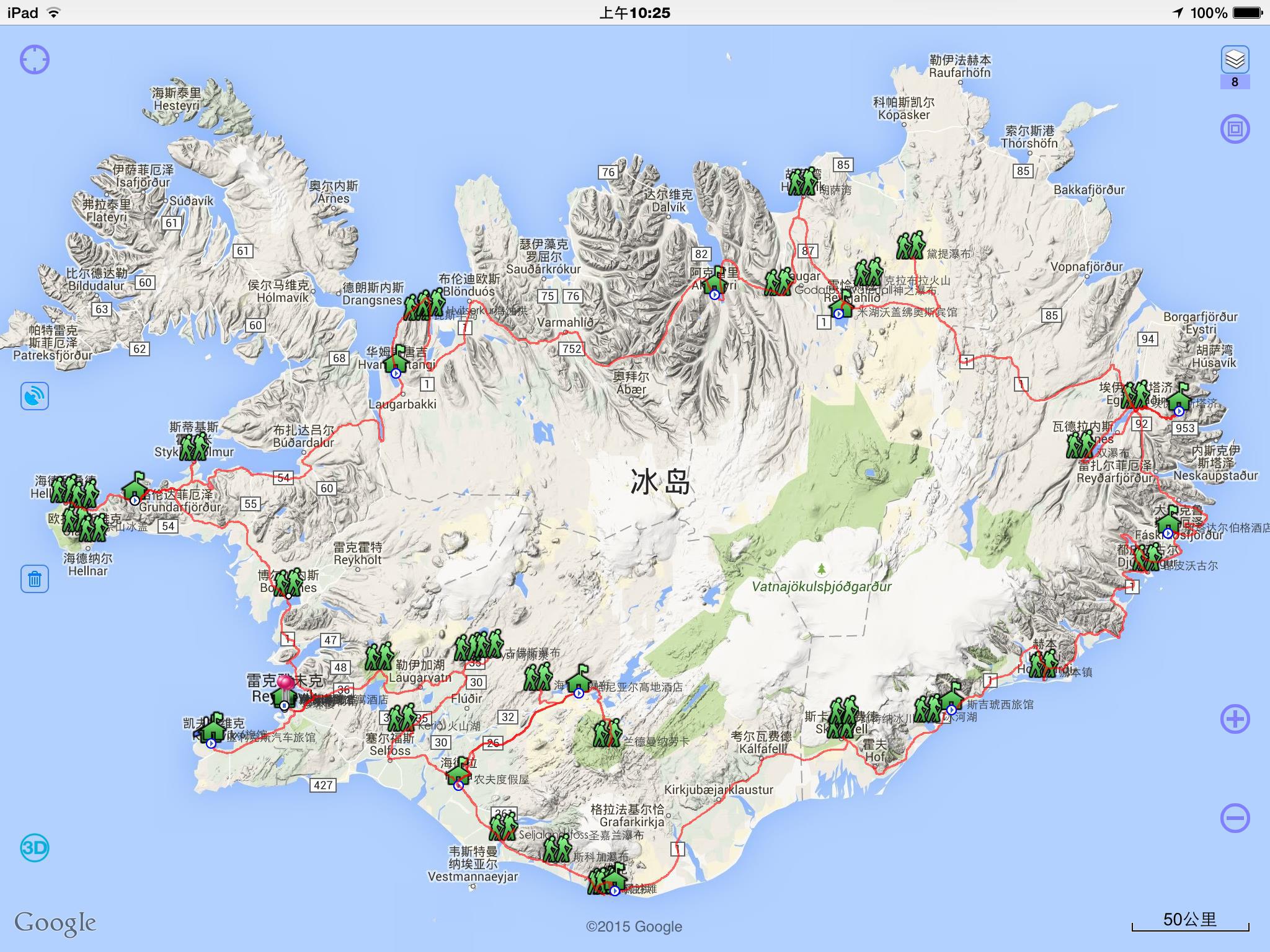Screen dimensions: 1270x952
Task: Tap the hiker marker at Goðafoss
Action: 778,281
